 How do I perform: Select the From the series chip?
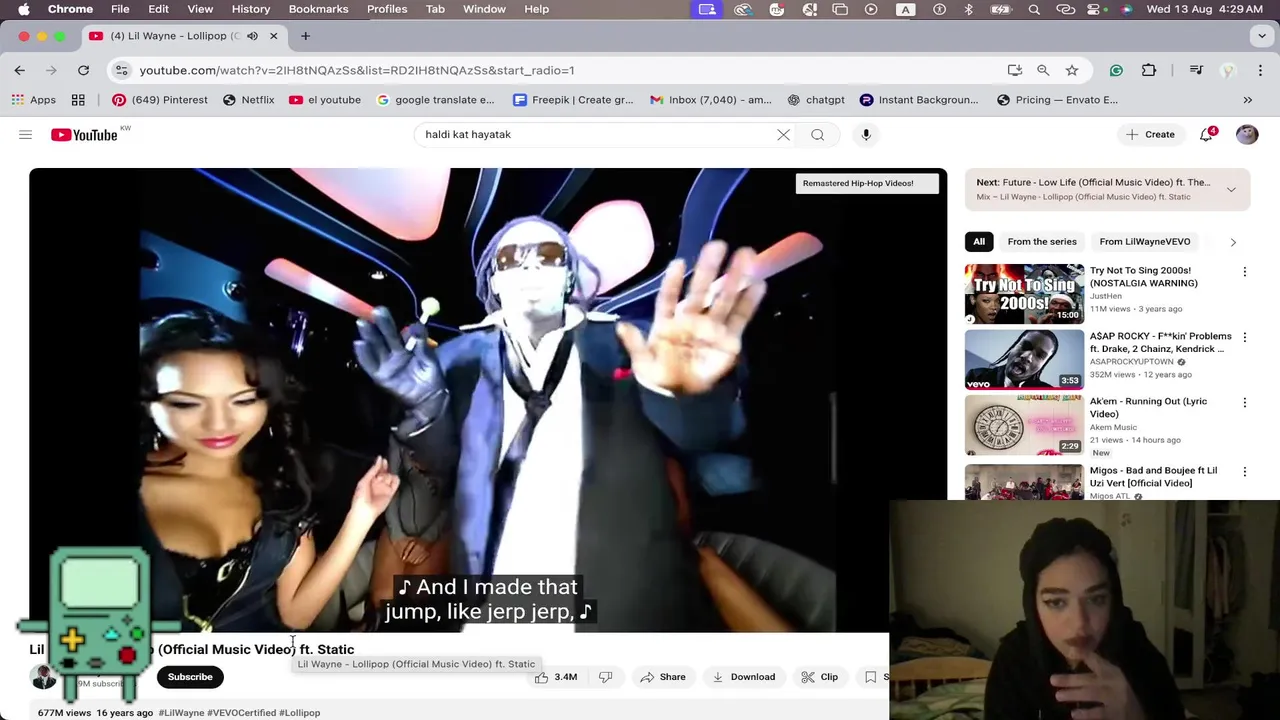tap(1042, 241)
